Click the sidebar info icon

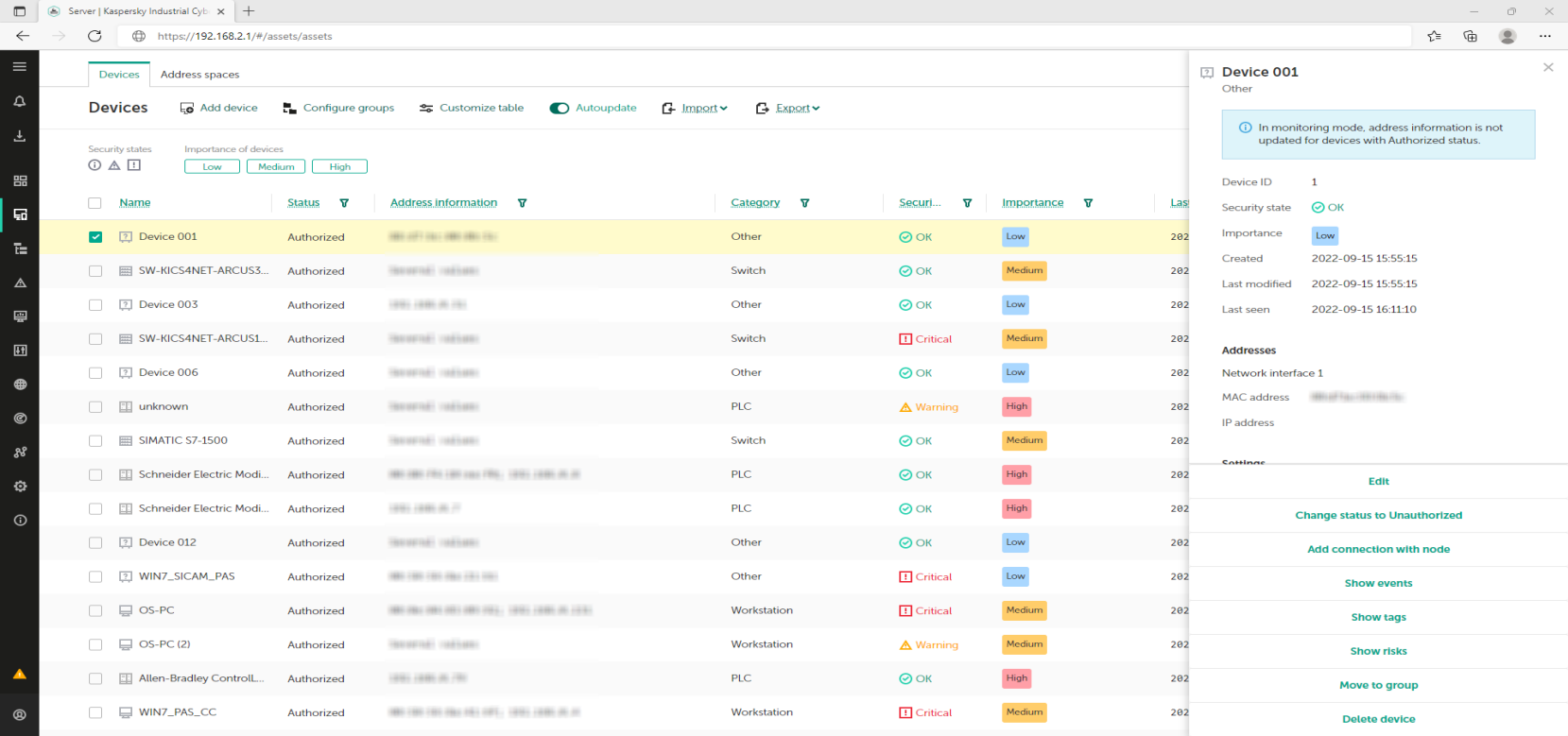coord(19,521)
